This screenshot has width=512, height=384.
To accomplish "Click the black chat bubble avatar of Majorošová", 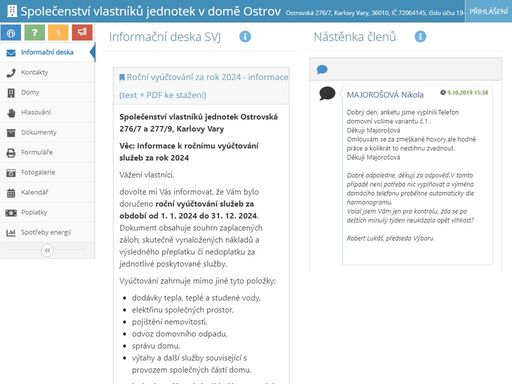I will tap(327, 93).
